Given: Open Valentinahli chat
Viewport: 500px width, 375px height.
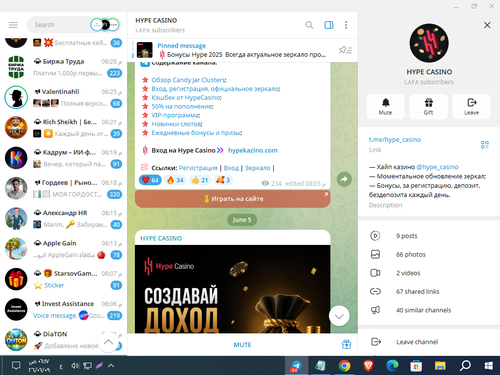Looking at the screenshot, I should tap(63, 97).
